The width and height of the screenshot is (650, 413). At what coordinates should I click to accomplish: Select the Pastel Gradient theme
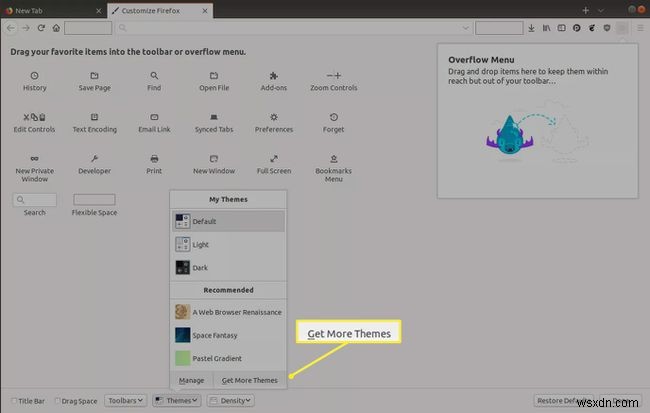point(228,358)
